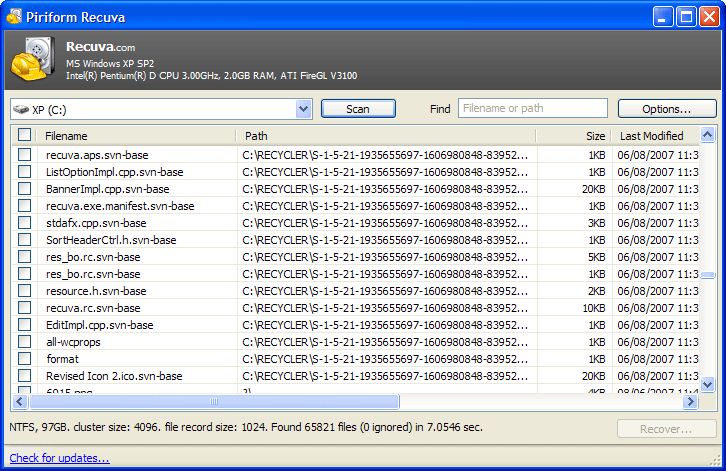
Task: Click the path cell of the format file
Action: [385, 359]
